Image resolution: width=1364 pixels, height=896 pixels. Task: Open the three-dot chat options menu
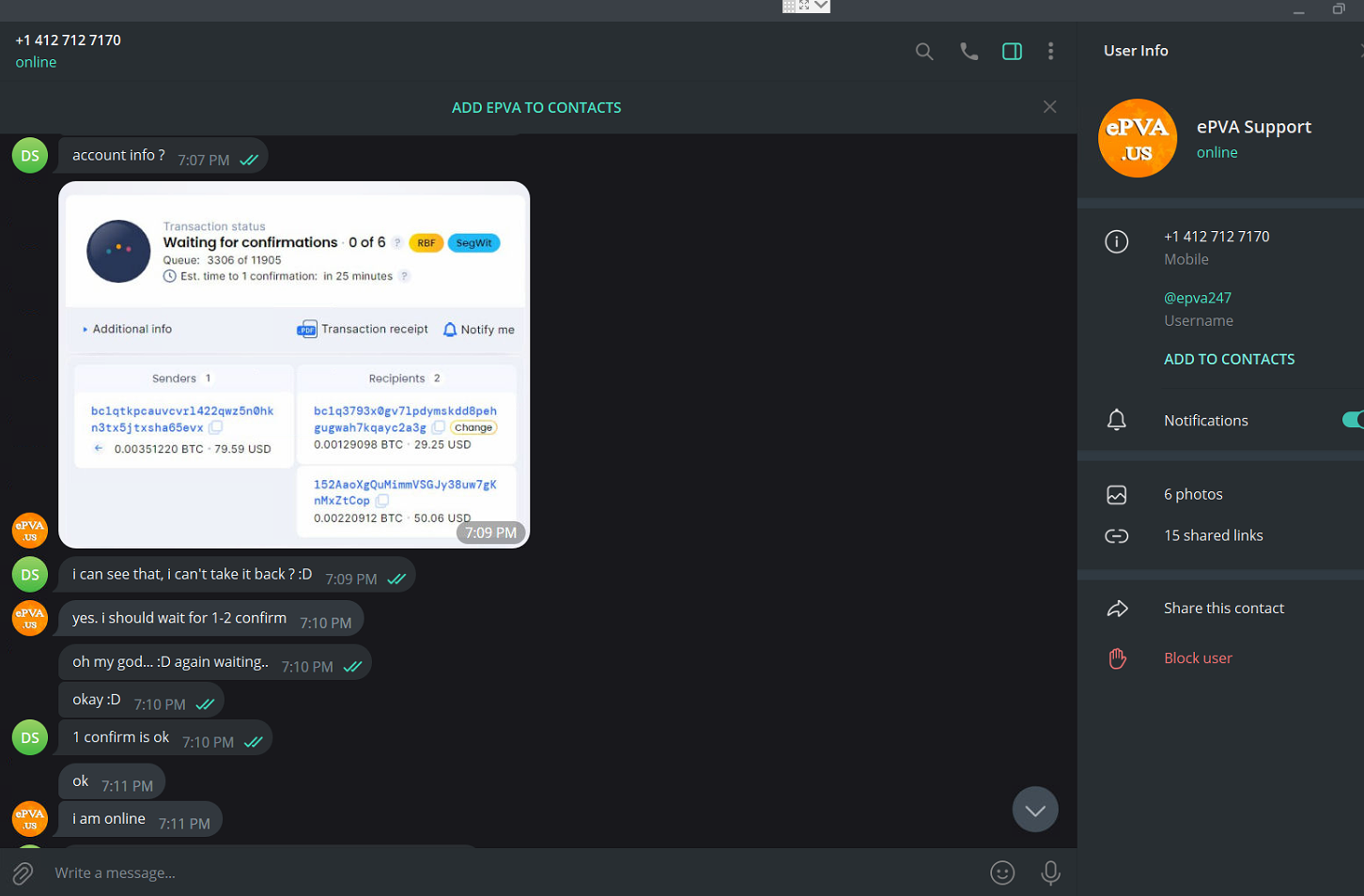pos(1050,52)
